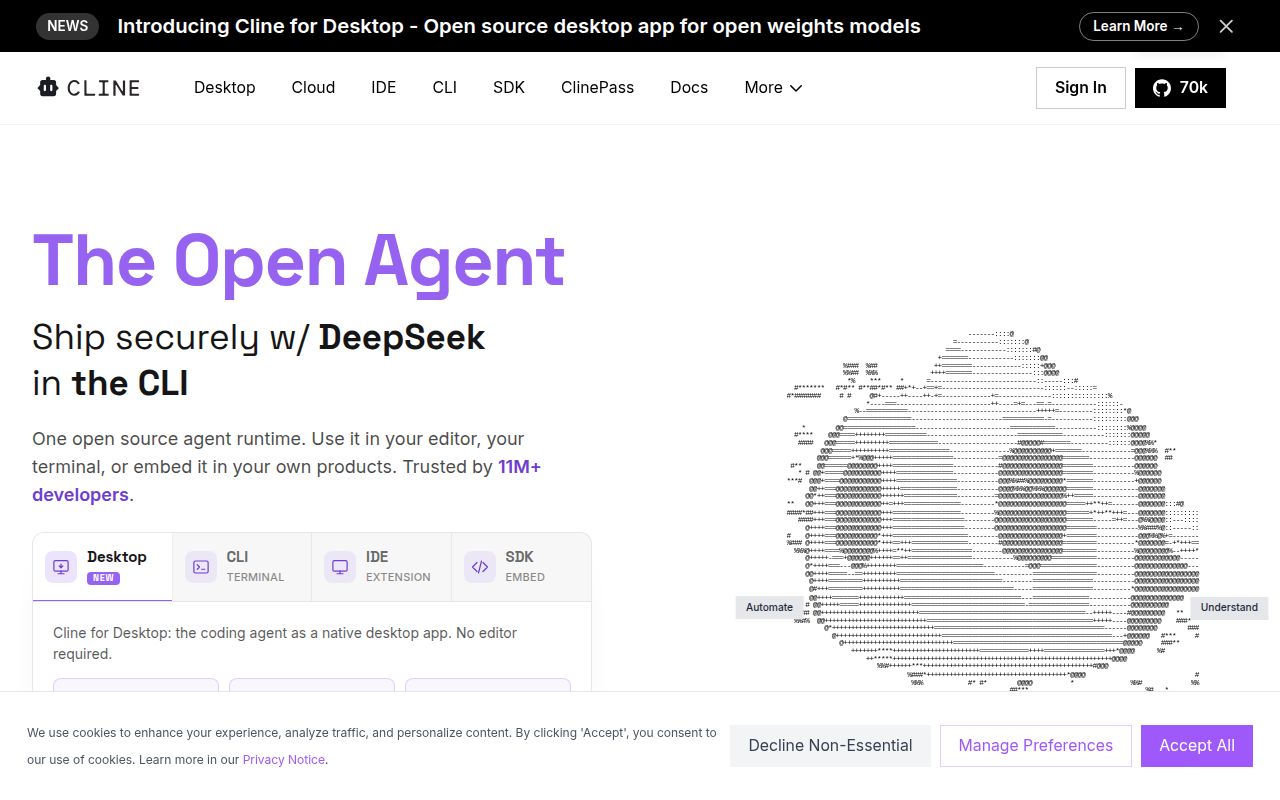Dismiss the news banner with the X
Screen dimensions: 1280x800
pos(1226,26)
